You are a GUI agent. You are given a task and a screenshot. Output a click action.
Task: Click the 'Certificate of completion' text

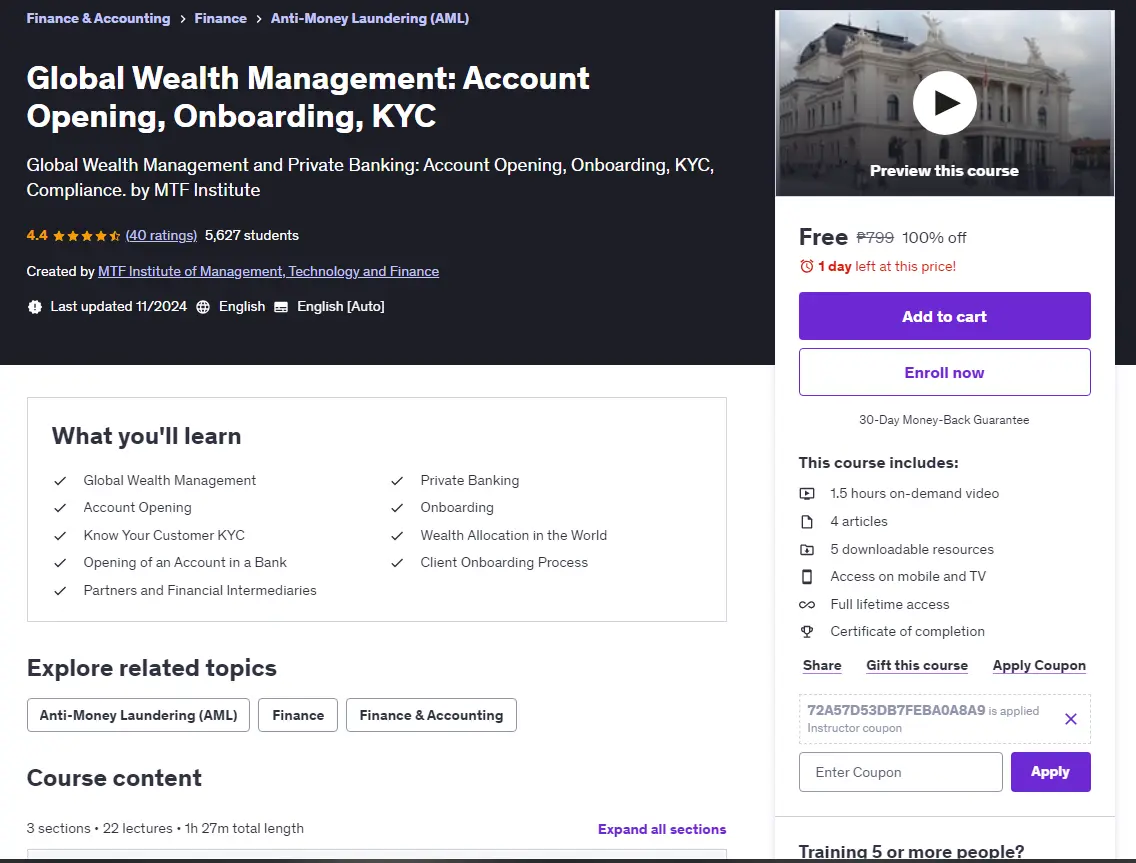[907, 632]
